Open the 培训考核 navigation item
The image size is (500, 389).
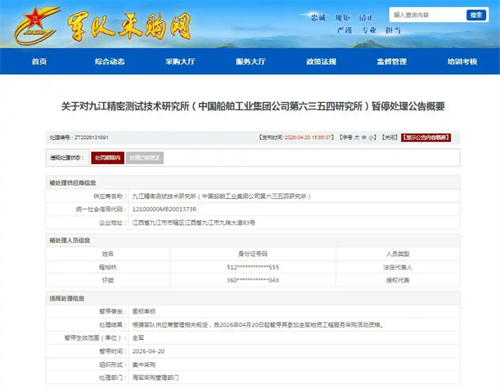click(462, 61)
